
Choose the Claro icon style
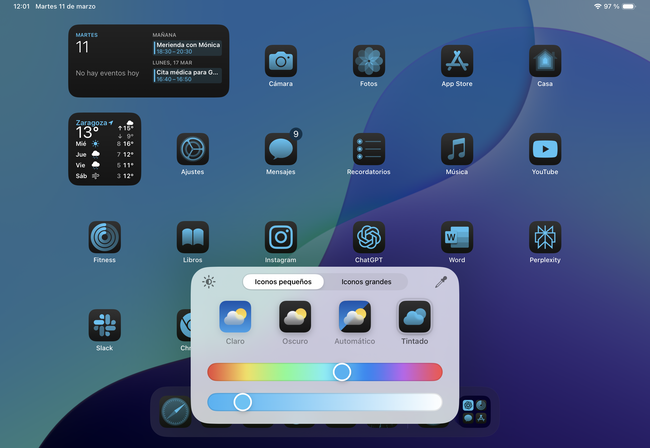(x=235, y=317)
